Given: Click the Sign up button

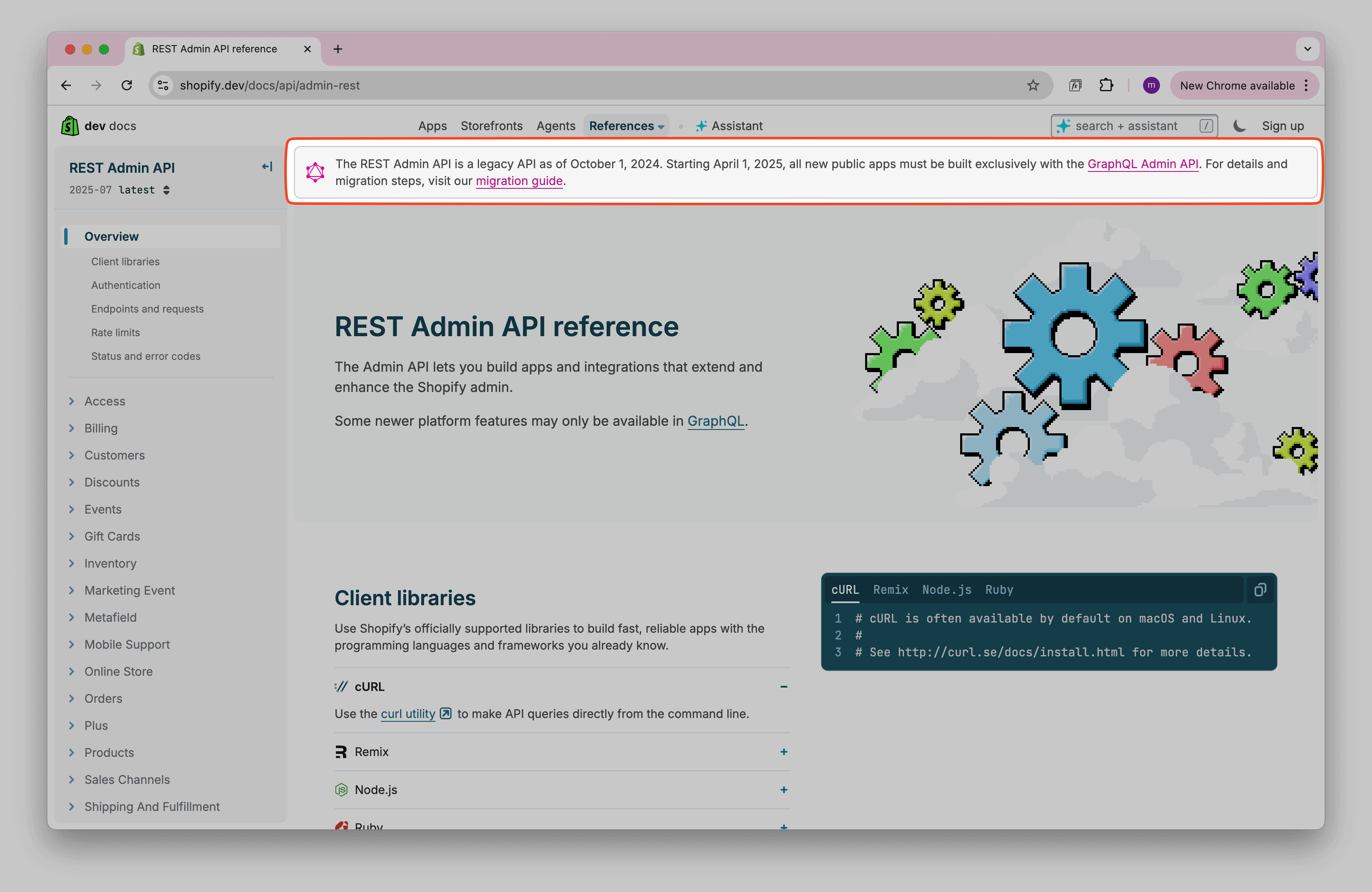Looking at the screenshot, I should coord(1282,125).
